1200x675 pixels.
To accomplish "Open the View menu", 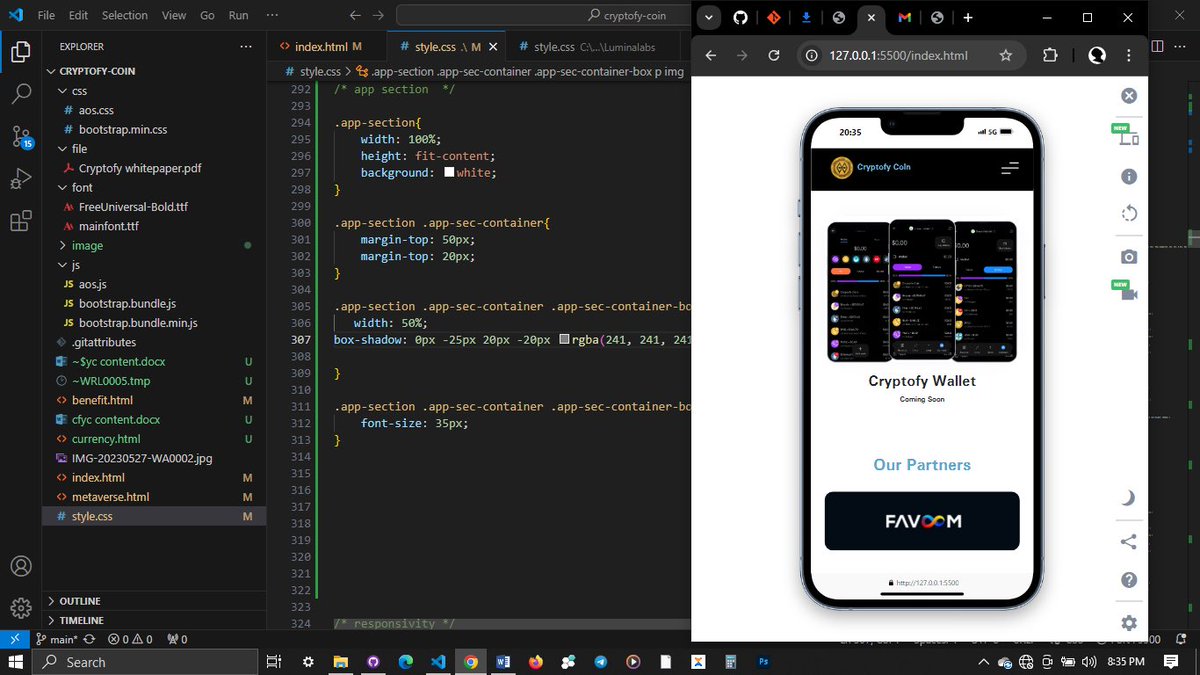I will coord(174,16).
